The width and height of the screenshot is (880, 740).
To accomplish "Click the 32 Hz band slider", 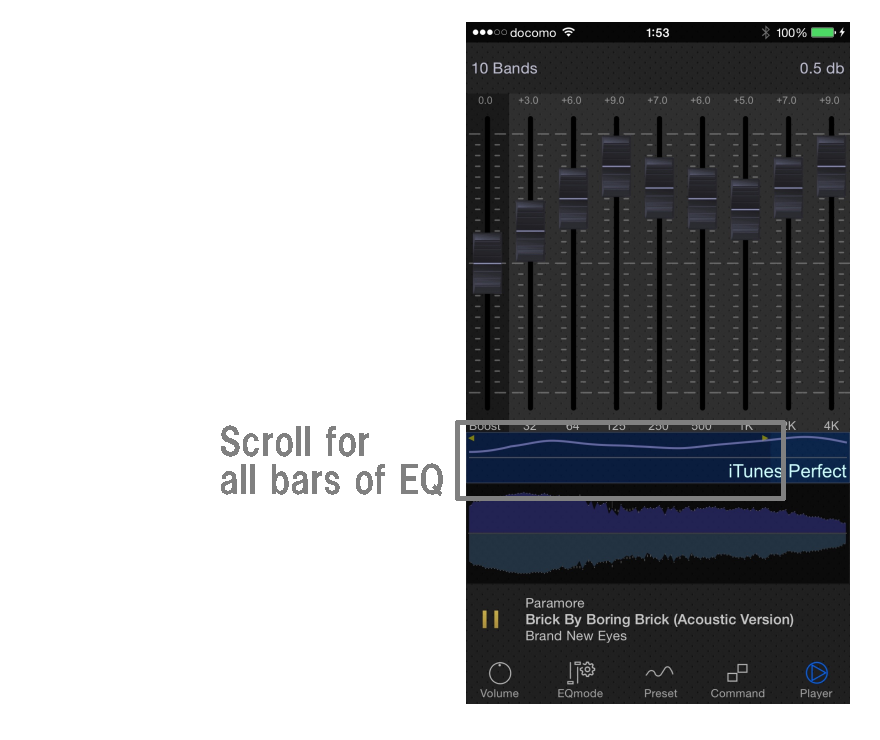I will (x=530, y=231).
